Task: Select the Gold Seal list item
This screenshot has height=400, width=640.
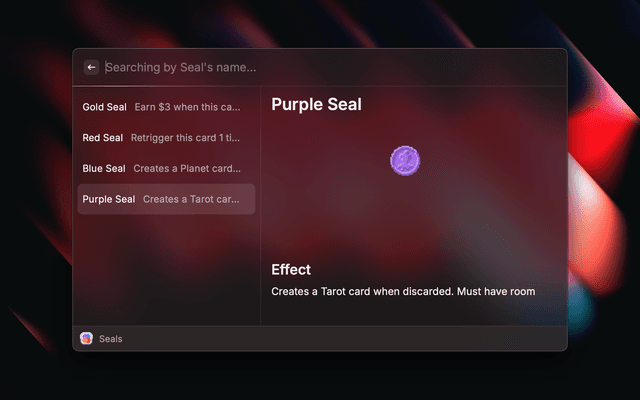Action: [x=103, y=107]
